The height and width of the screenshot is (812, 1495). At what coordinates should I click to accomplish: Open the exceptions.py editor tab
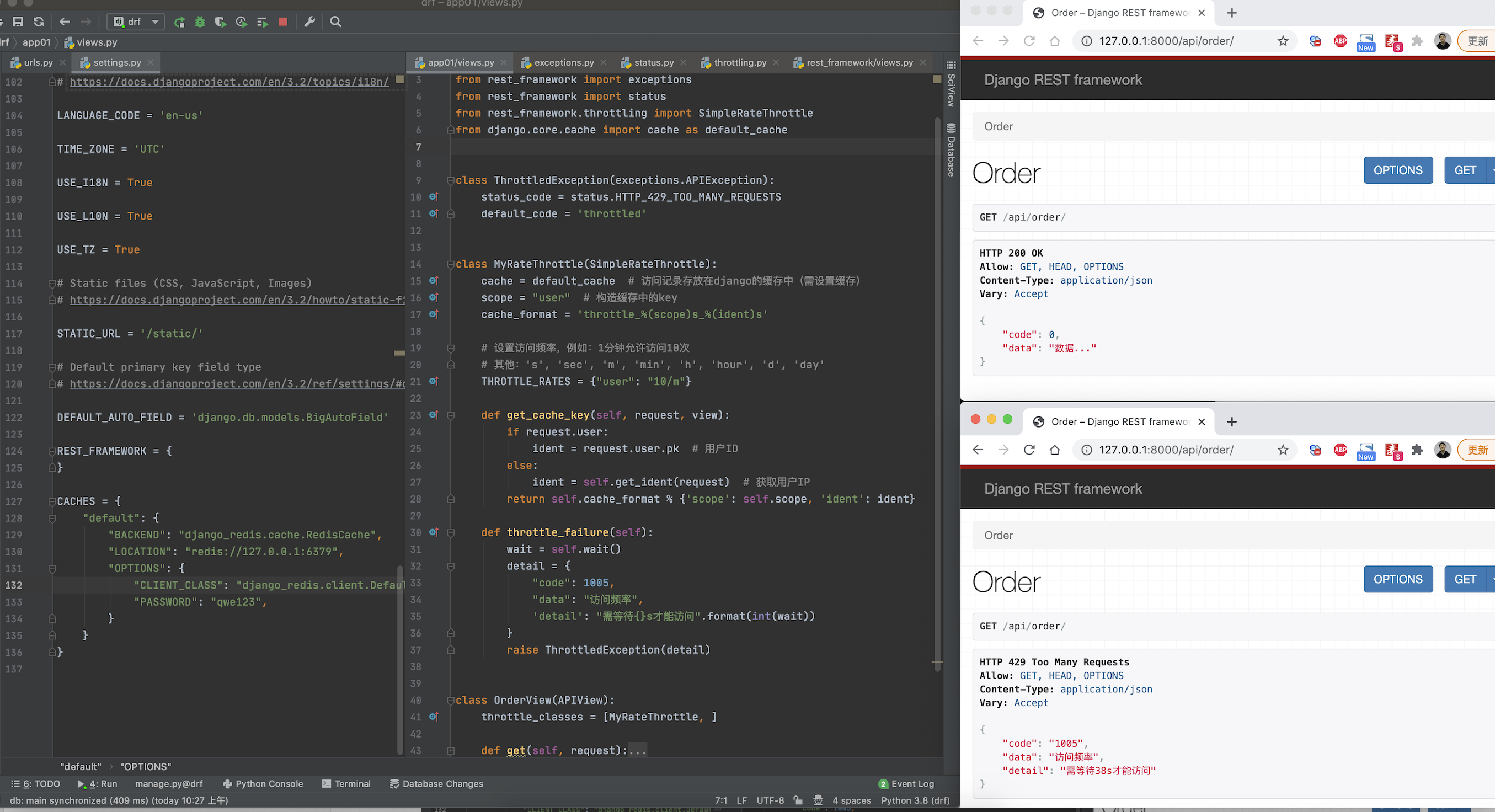[x=564, y=62]
